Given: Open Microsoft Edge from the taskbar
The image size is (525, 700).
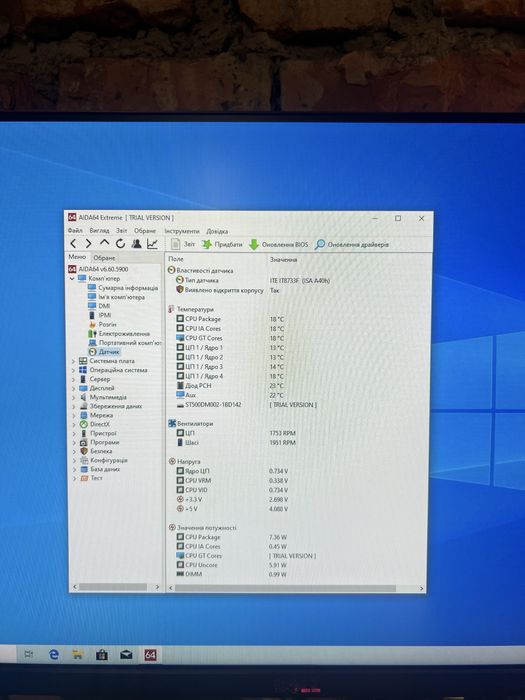Looking at the screenshot, I should tap(54, 654).
